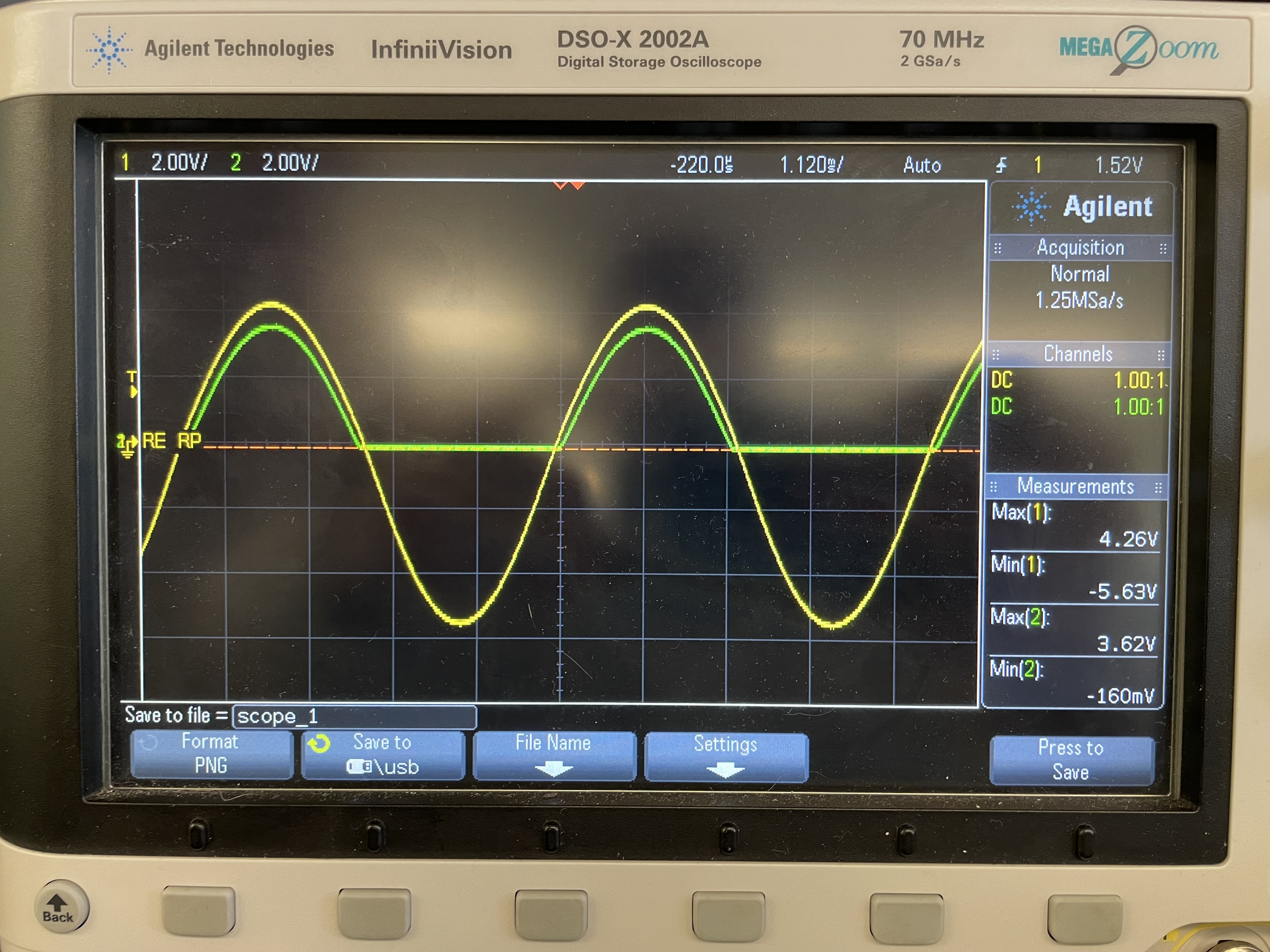Screen dimensions: 1270x952
Task: Open the File Name softkey menu
Action: (x=554, y=756)
